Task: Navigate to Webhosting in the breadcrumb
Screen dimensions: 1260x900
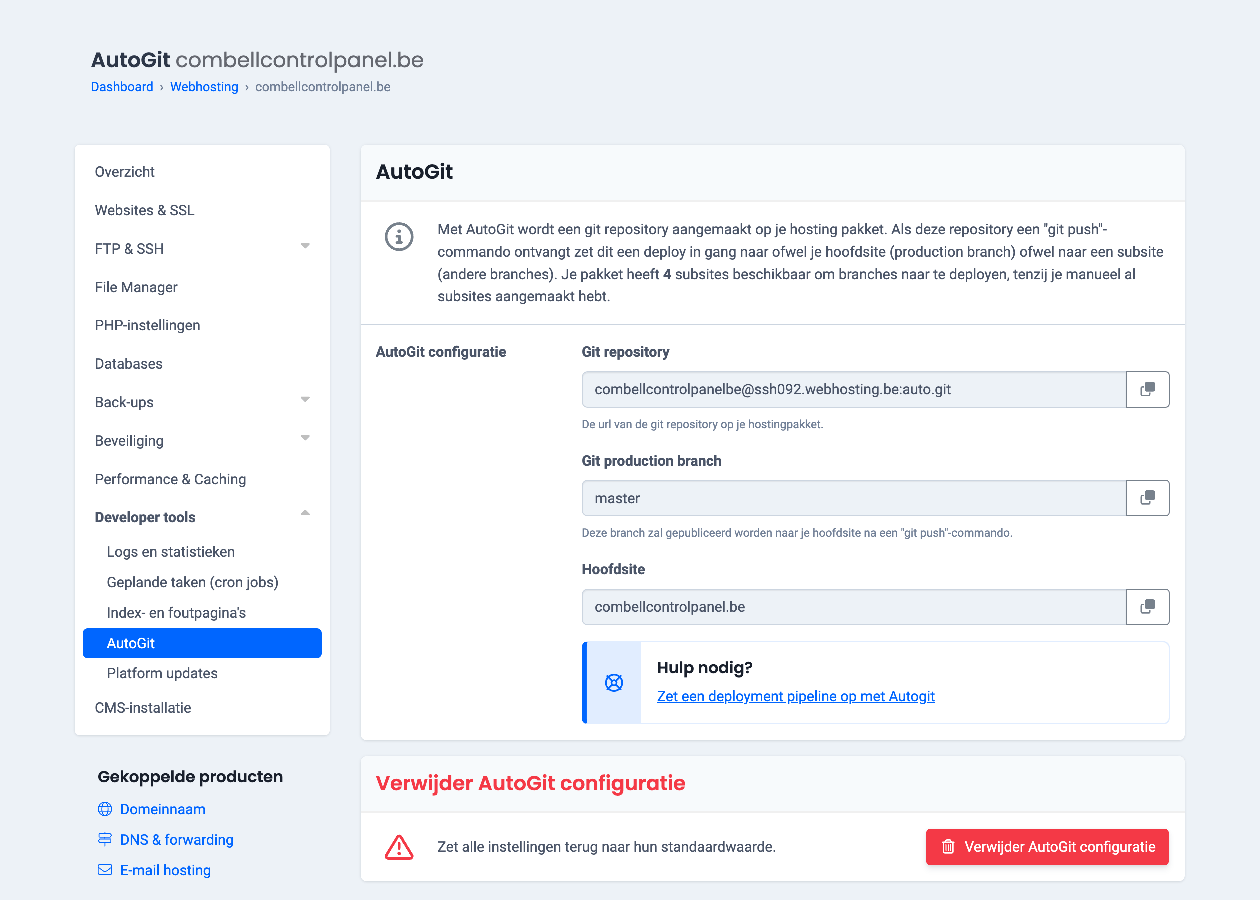Action: tap(204, 87)
